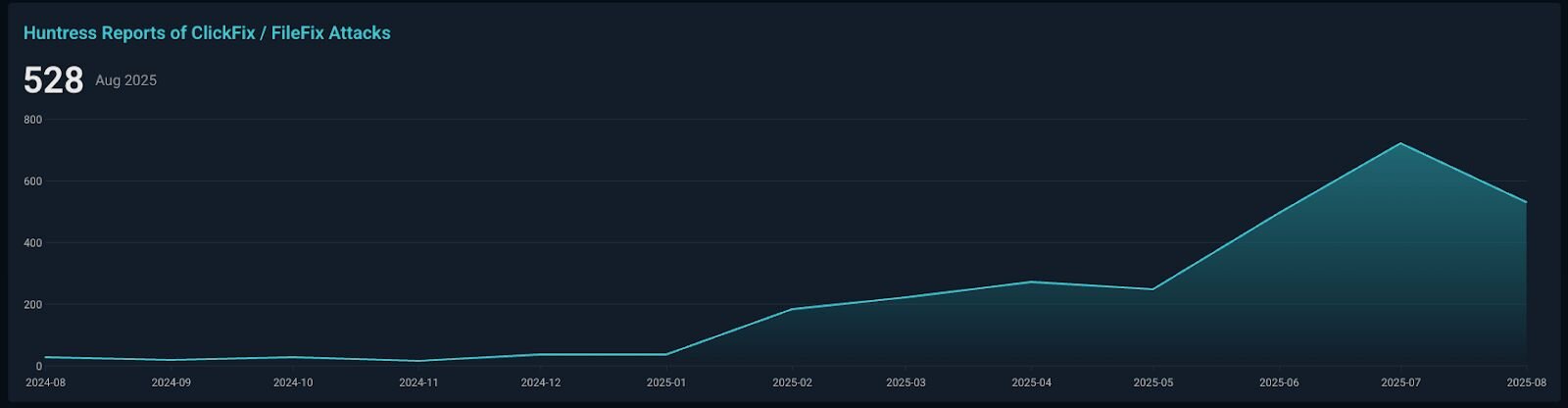This screenshot has width=1568, height=408.
Task: Click the Aug 2025 period label
Action: coord(125,80)
